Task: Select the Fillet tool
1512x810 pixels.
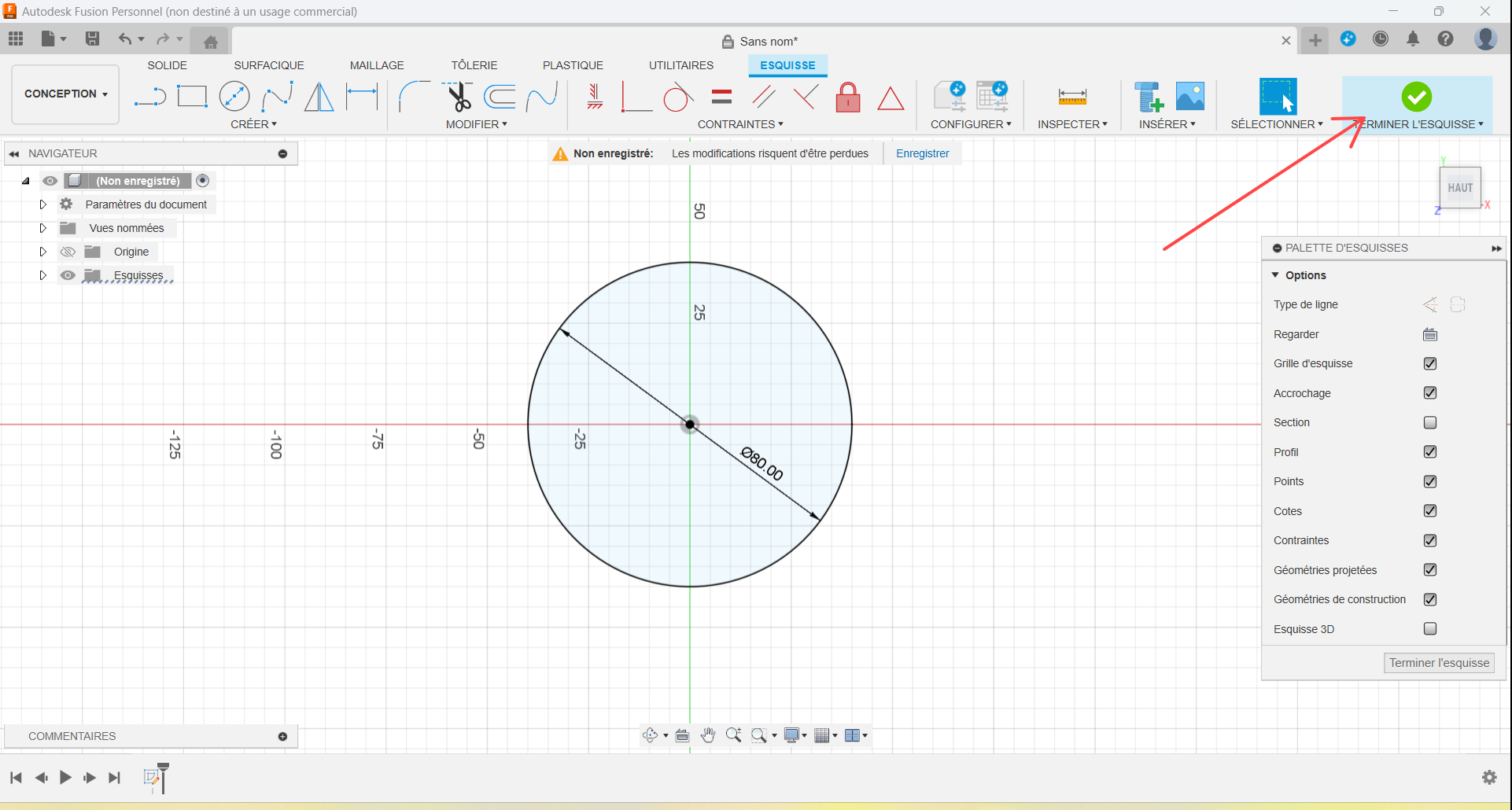Action: click(x=414, y=97)
